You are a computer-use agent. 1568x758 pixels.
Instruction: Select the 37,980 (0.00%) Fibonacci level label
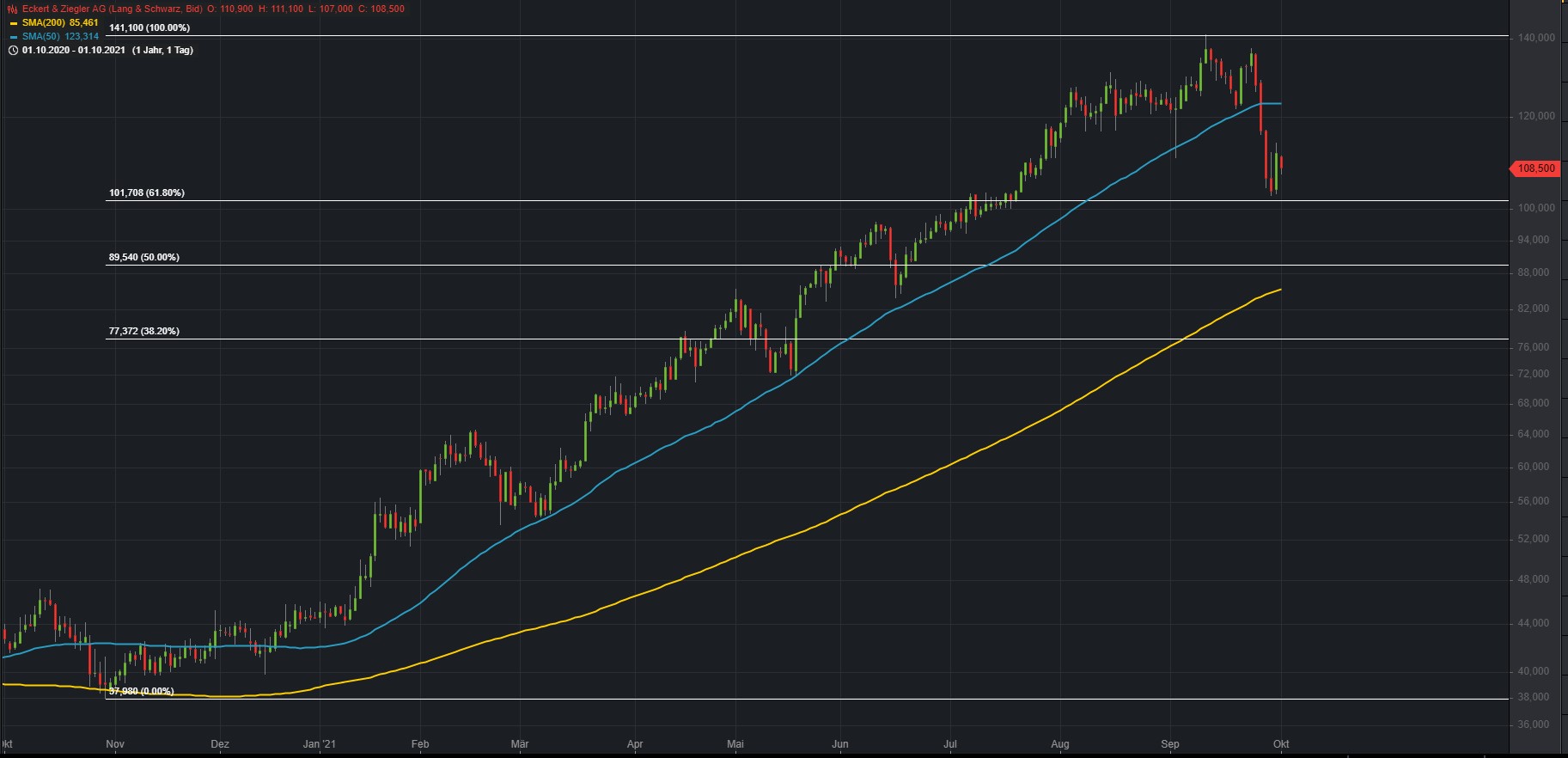click(x=142, y=691)
